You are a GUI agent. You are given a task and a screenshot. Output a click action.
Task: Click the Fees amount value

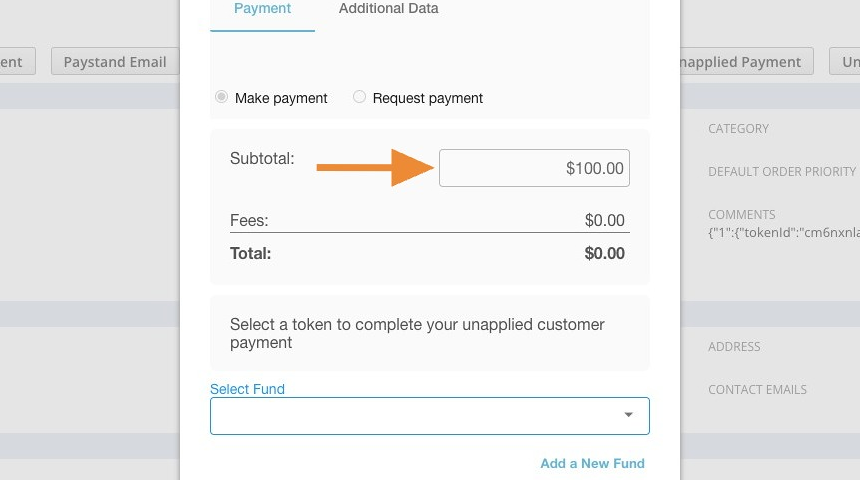pos(604,221)
